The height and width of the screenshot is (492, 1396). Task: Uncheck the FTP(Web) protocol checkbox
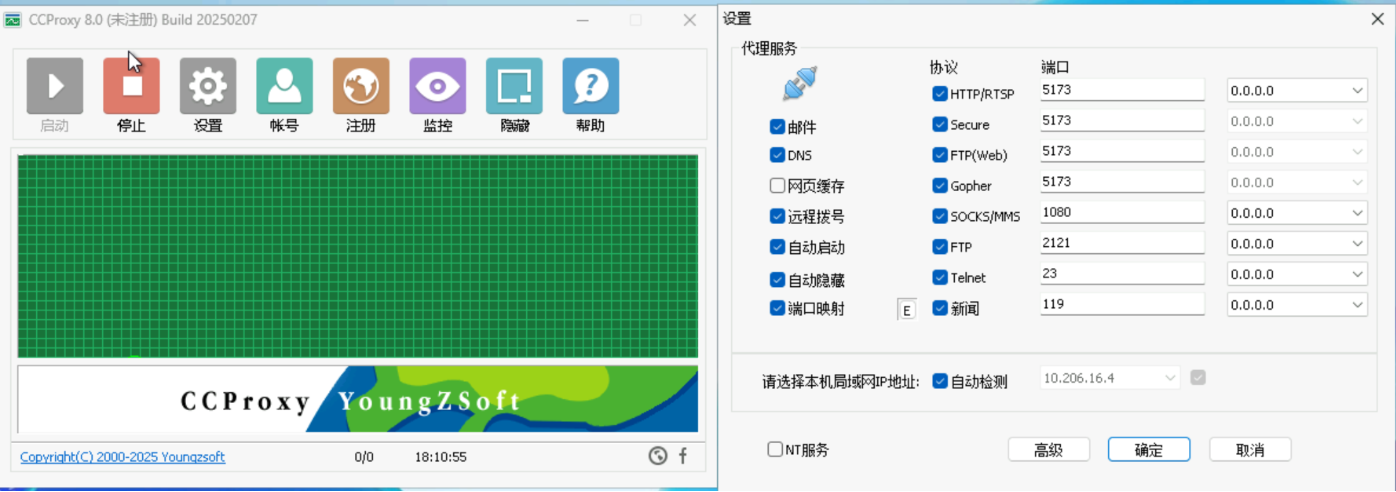pyautogui.click(x=940, y=155)
